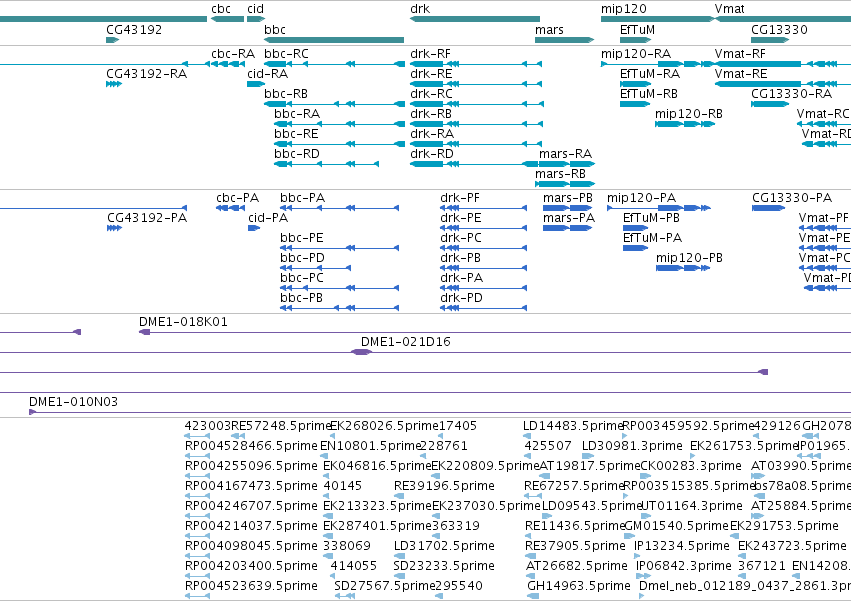Click CG43192-PA protein label
The height and width of the screenshot is (601, 851).
[147, 218]
